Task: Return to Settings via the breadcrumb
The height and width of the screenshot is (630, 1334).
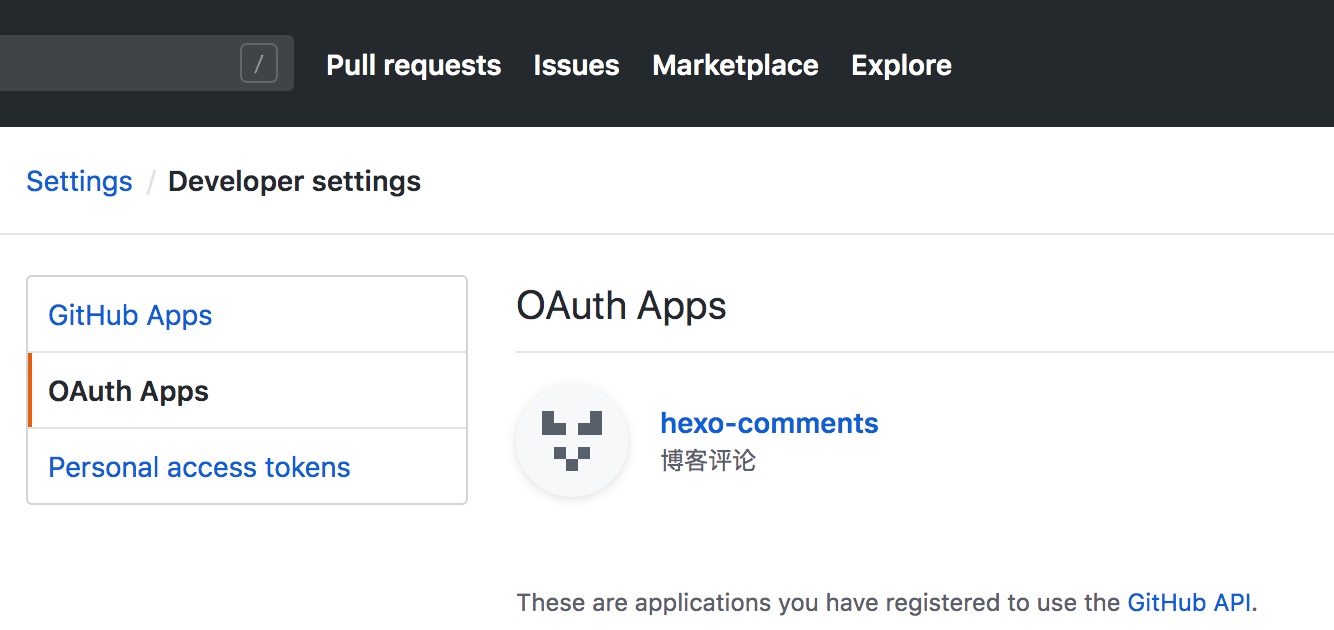Action: tap(79, 181)
